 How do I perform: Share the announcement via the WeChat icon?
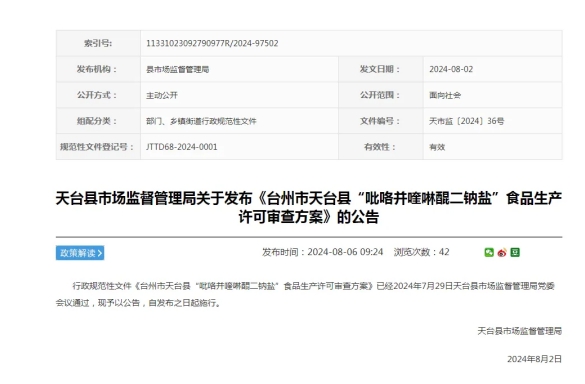point(489,253)
